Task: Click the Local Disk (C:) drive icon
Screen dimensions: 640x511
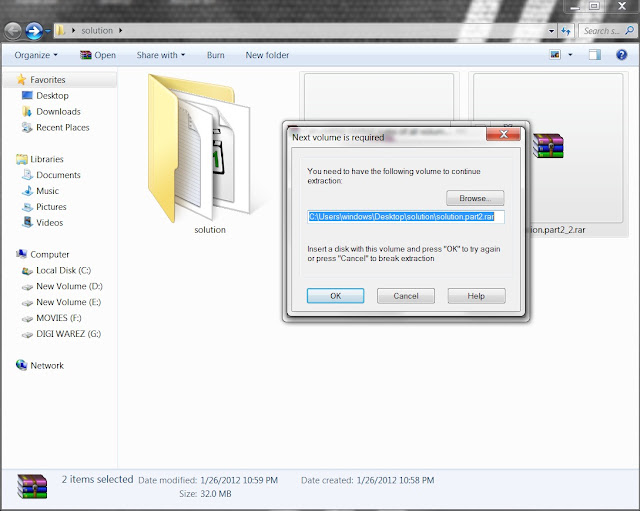Action: click(x=27, y=271)
